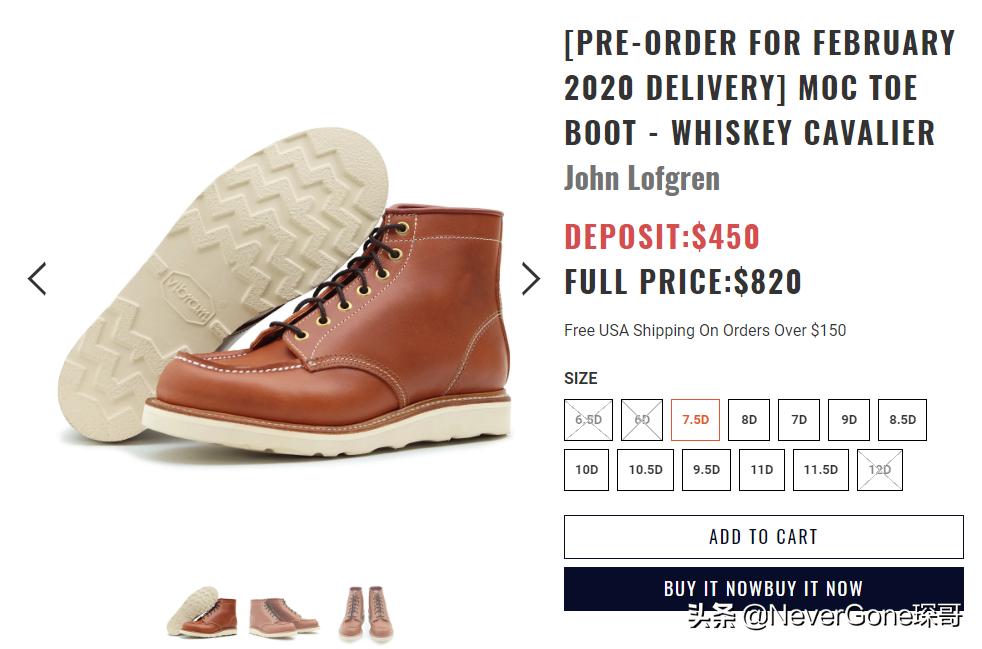Select size 7.5D option
The width and height of the screenshot is (982, 649).
pos(695,420)
